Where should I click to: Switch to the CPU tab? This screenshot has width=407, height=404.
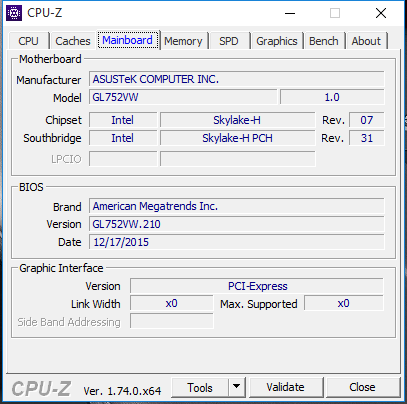click(28, 41)
